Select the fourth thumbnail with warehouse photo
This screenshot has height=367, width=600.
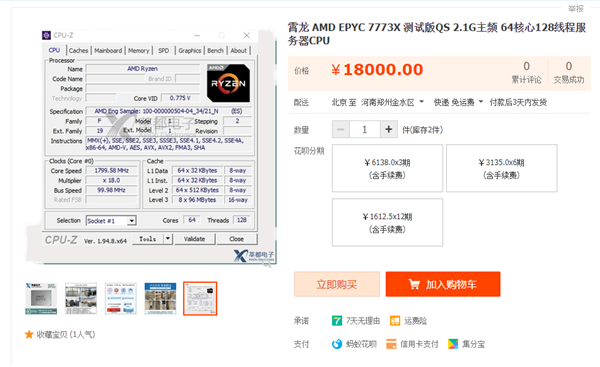tap(160, 298)
